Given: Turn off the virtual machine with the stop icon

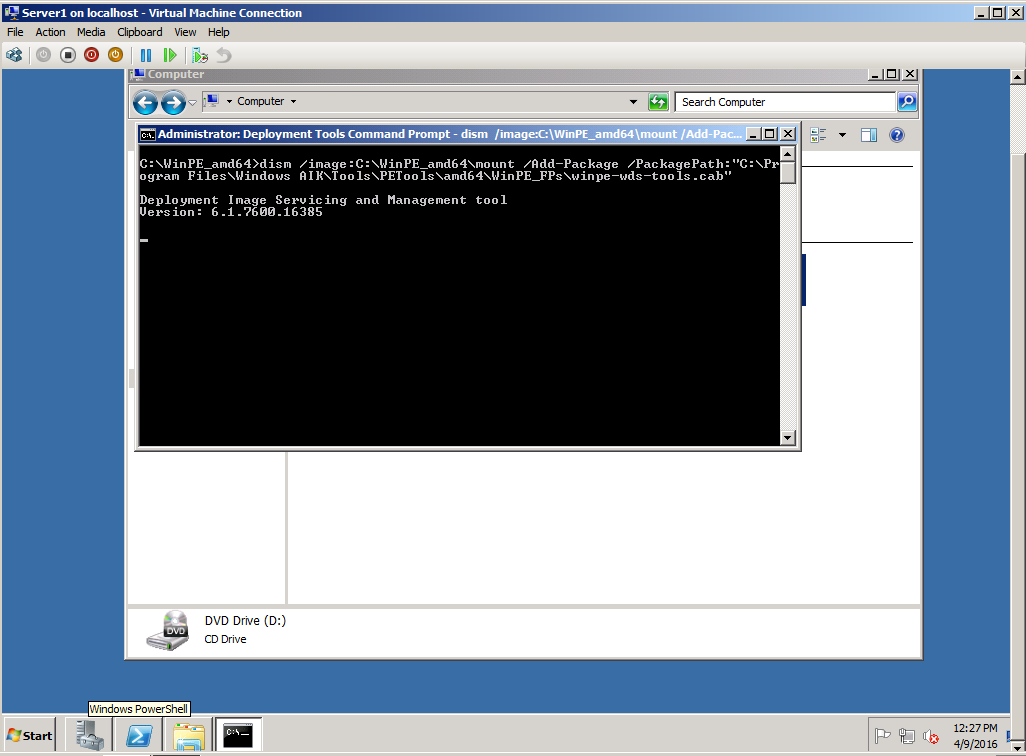Looking at the screenshot, I should 67,56.
